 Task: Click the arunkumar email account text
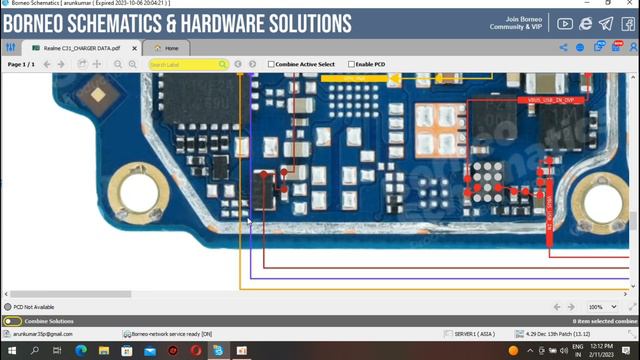tap(42, 334)
